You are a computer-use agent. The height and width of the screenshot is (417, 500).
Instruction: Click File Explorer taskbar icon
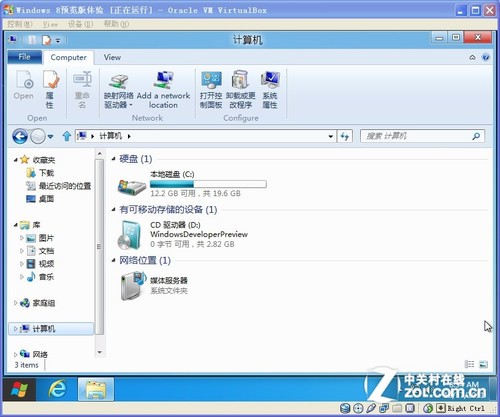click(x=96, y=389)
